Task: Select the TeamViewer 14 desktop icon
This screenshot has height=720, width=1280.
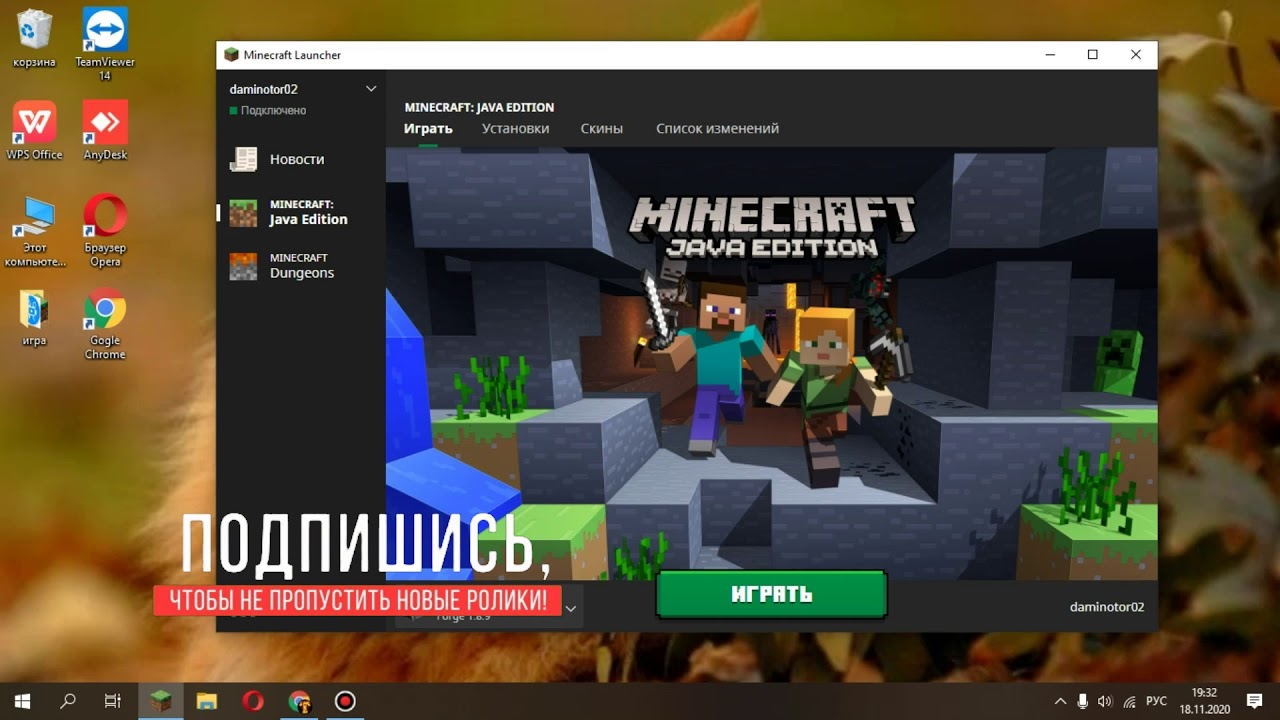Action: [104, 45]
